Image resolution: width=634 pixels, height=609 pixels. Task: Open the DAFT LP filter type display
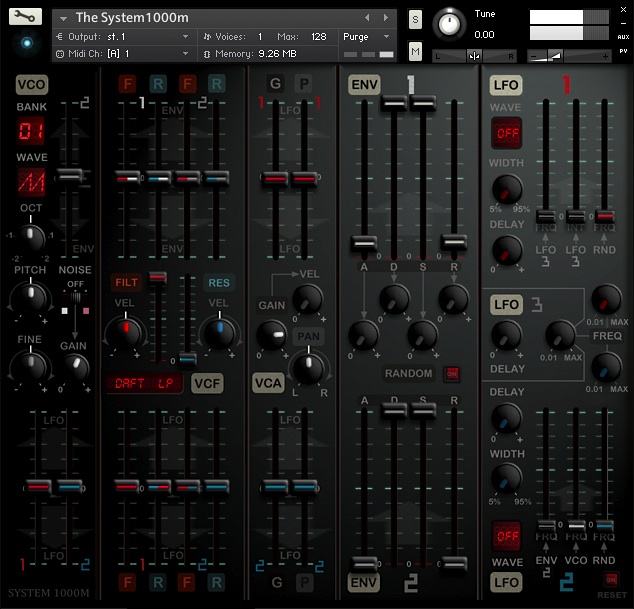click(144, 383)
